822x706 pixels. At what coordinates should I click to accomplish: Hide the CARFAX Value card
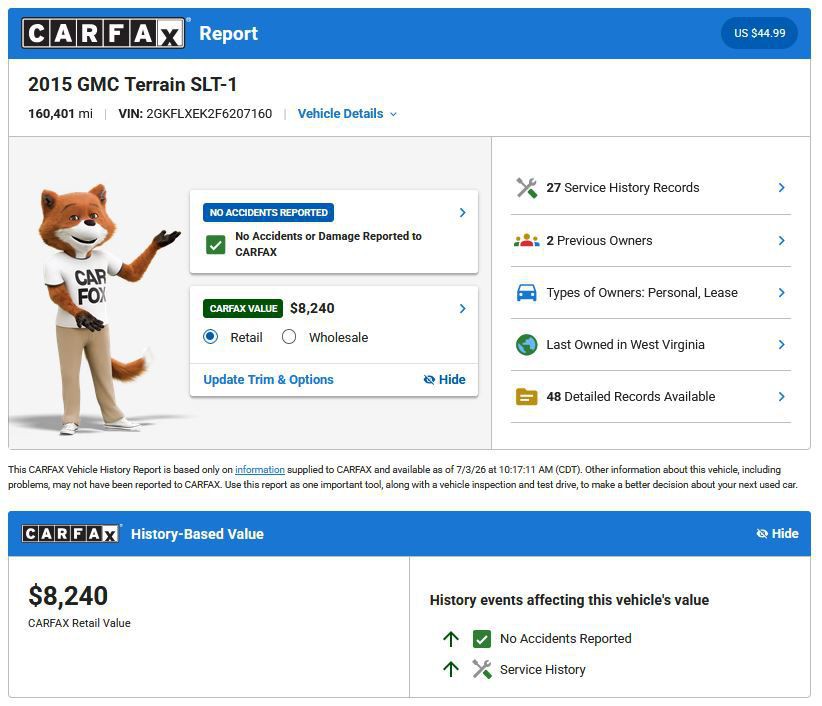click(x=444, y=379)
